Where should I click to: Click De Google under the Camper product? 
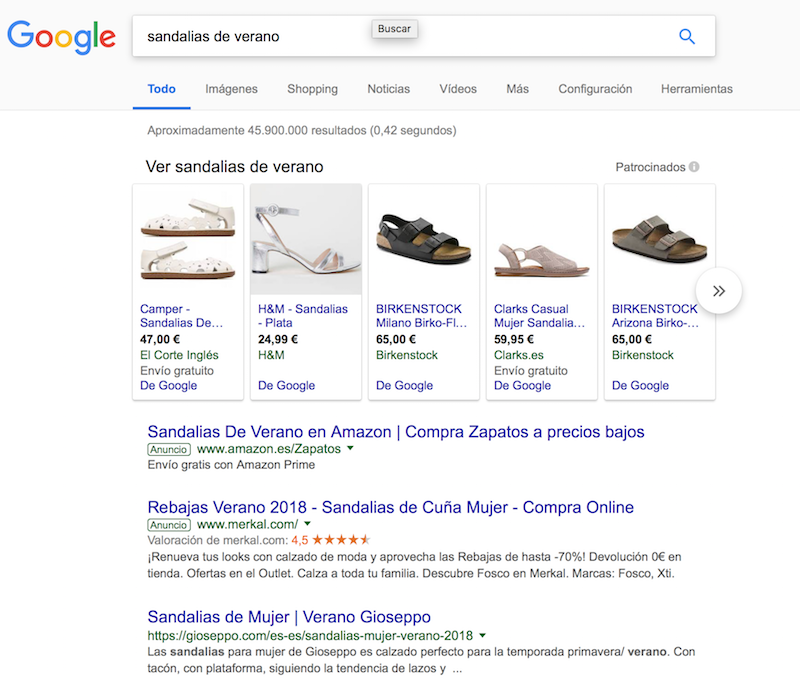pyautogui.click(x=168, y=385)
